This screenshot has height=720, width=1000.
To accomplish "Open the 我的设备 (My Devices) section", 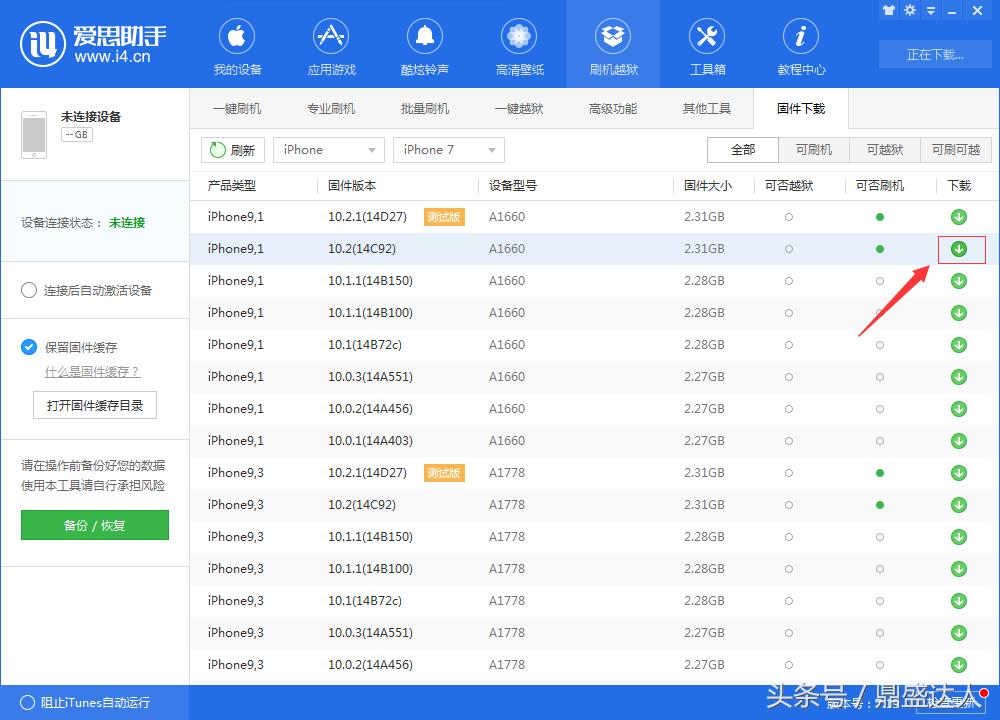I will pos(236,45).
